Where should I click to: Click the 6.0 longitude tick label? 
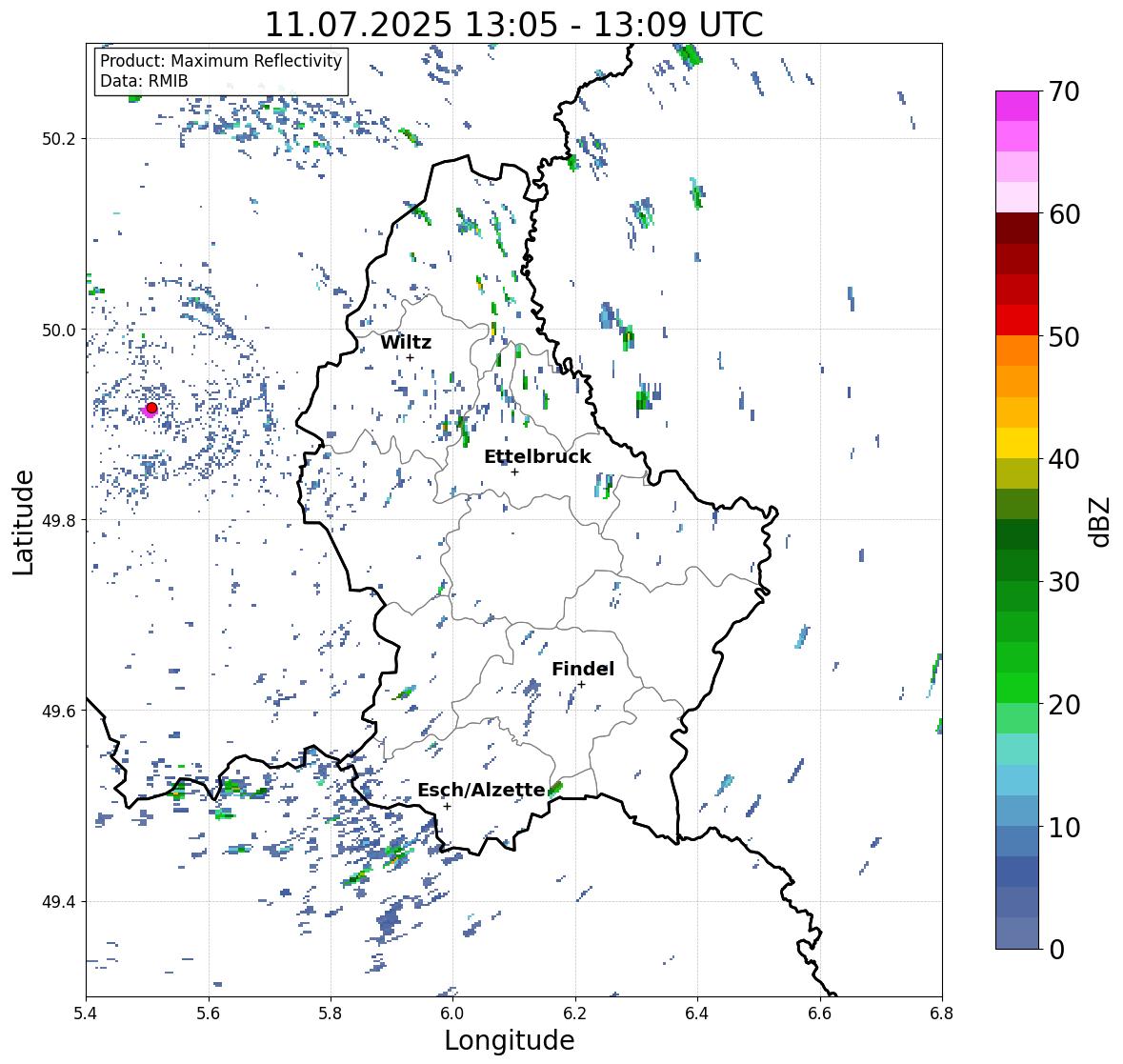coord(452,1014)
